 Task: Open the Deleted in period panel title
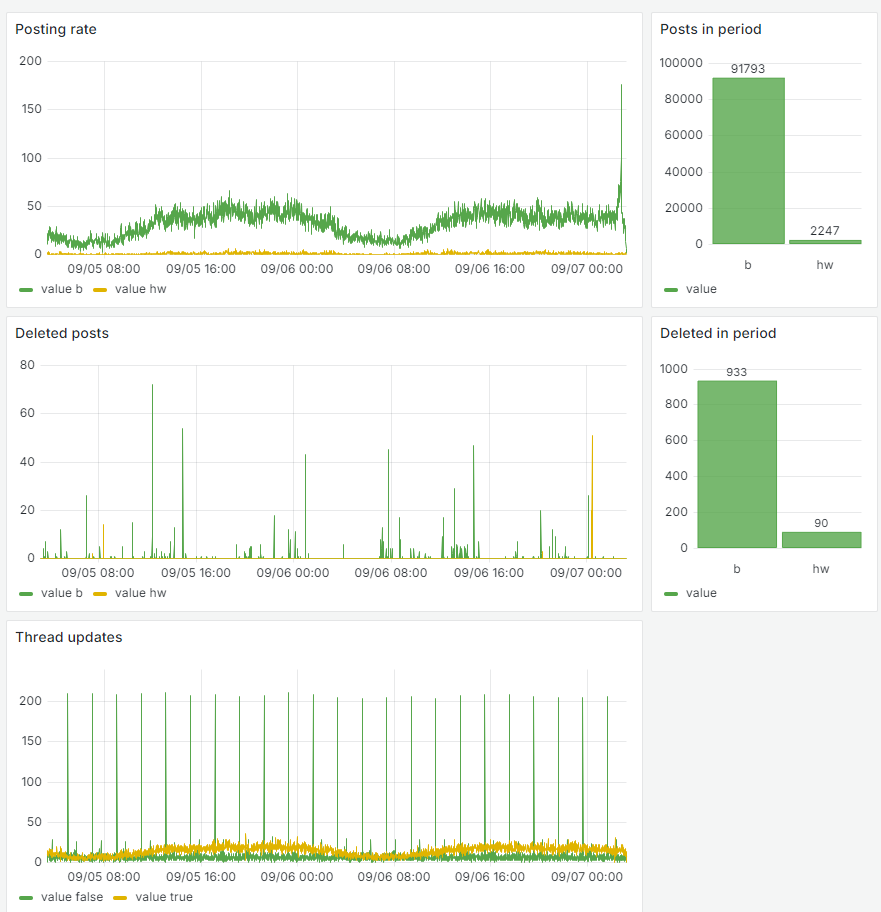(718, 333)
